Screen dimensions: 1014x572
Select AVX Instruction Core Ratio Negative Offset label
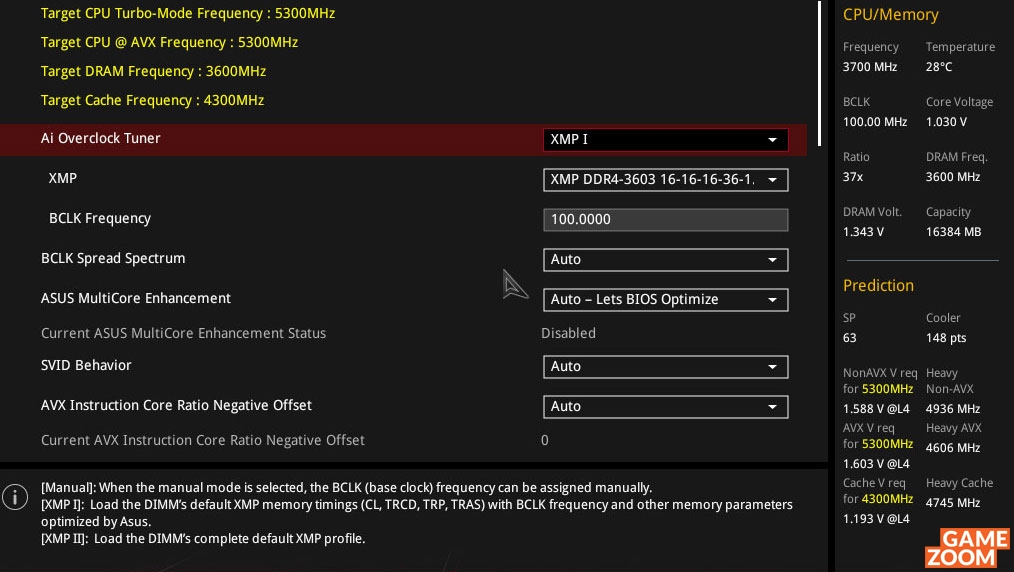pos(177,405)
